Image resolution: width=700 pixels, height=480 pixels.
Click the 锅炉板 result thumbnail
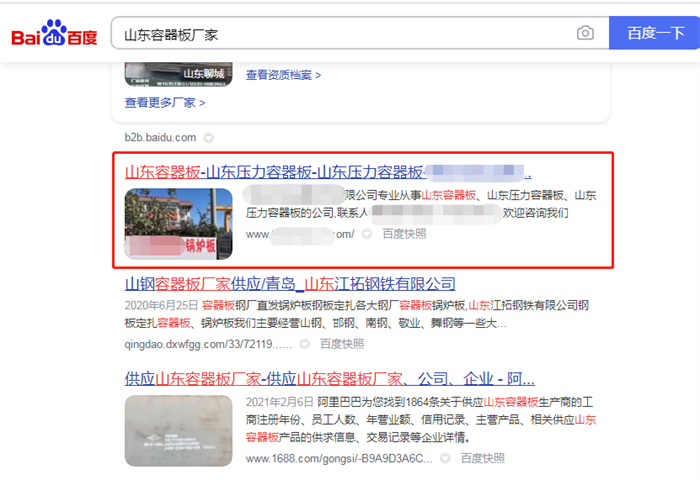pyautogui.click(x=179, y=224)
